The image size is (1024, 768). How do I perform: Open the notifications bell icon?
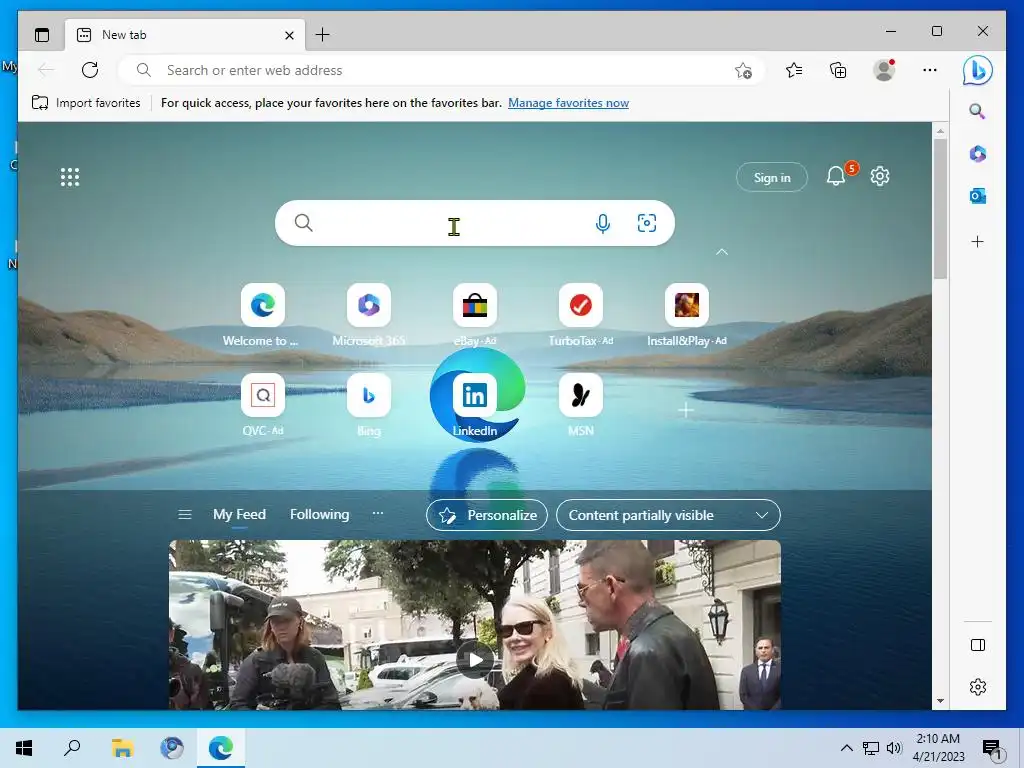click(x=836, y=176)
